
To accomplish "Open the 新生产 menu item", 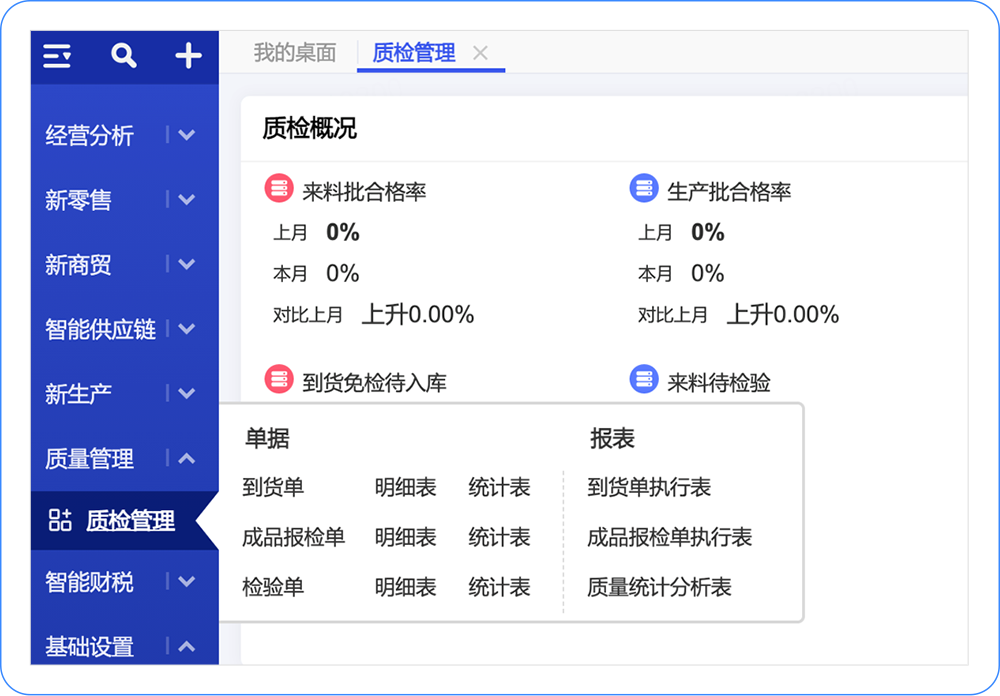I will coord(78,394).
